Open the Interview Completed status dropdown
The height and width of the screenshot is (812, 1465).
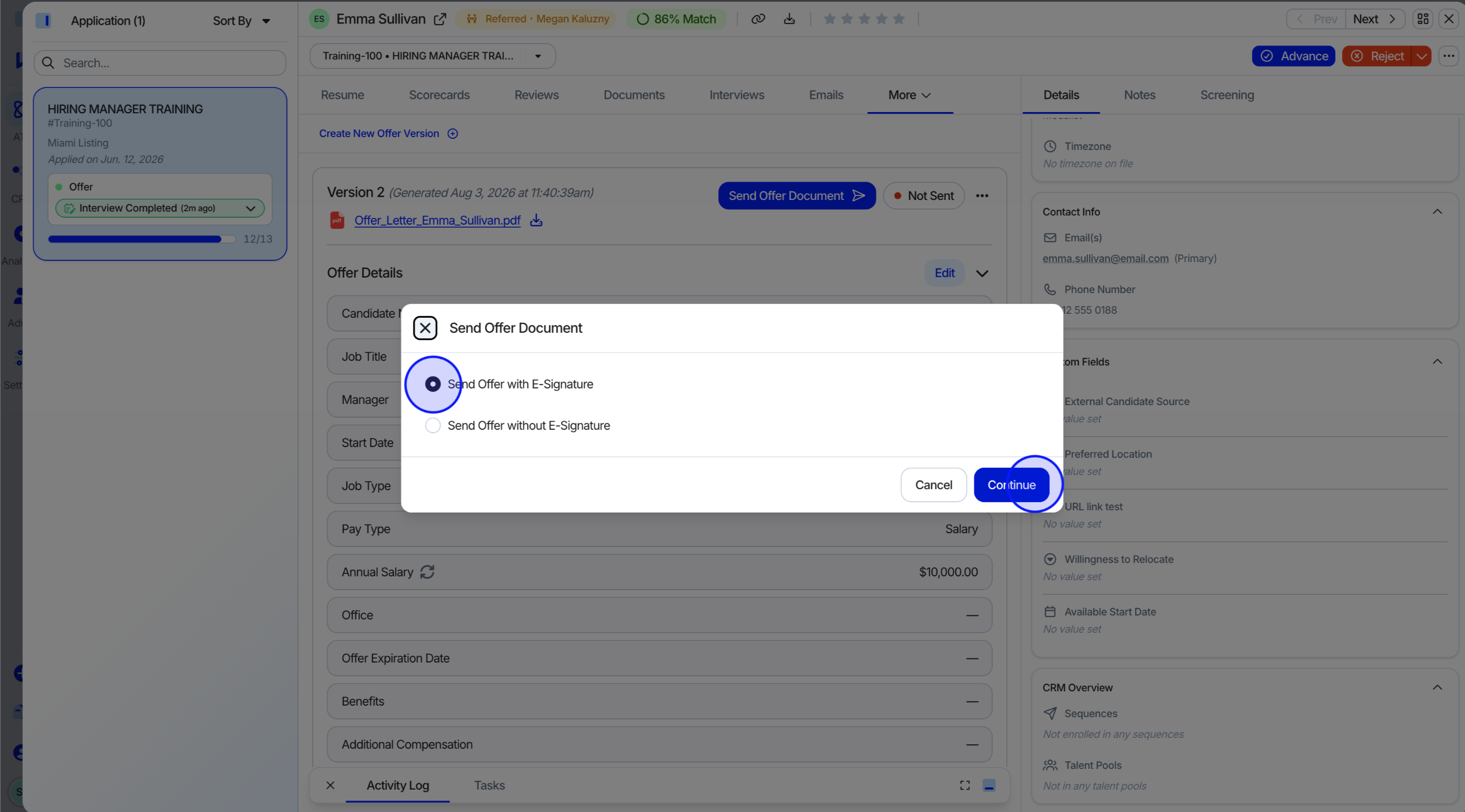click(160, 208)
